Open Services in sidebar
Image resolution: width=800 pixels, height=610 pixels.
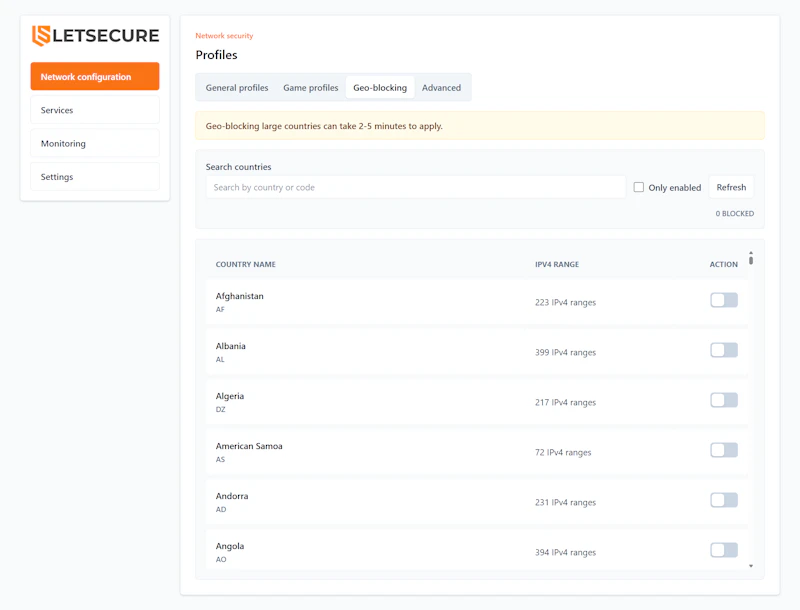click(95, 110)
